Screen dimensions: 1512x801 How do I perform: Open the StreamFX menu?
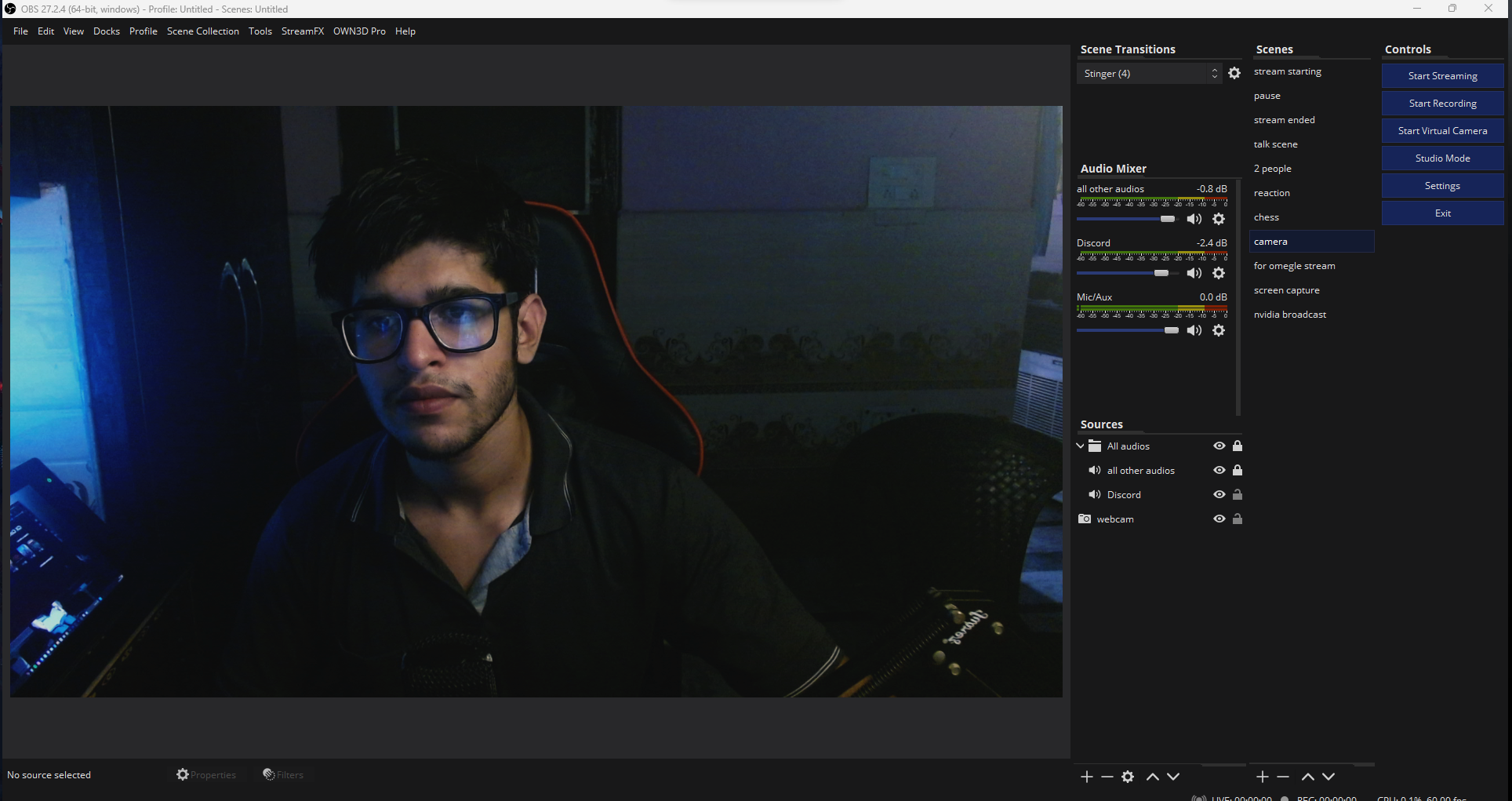click(x=303, y=31)
